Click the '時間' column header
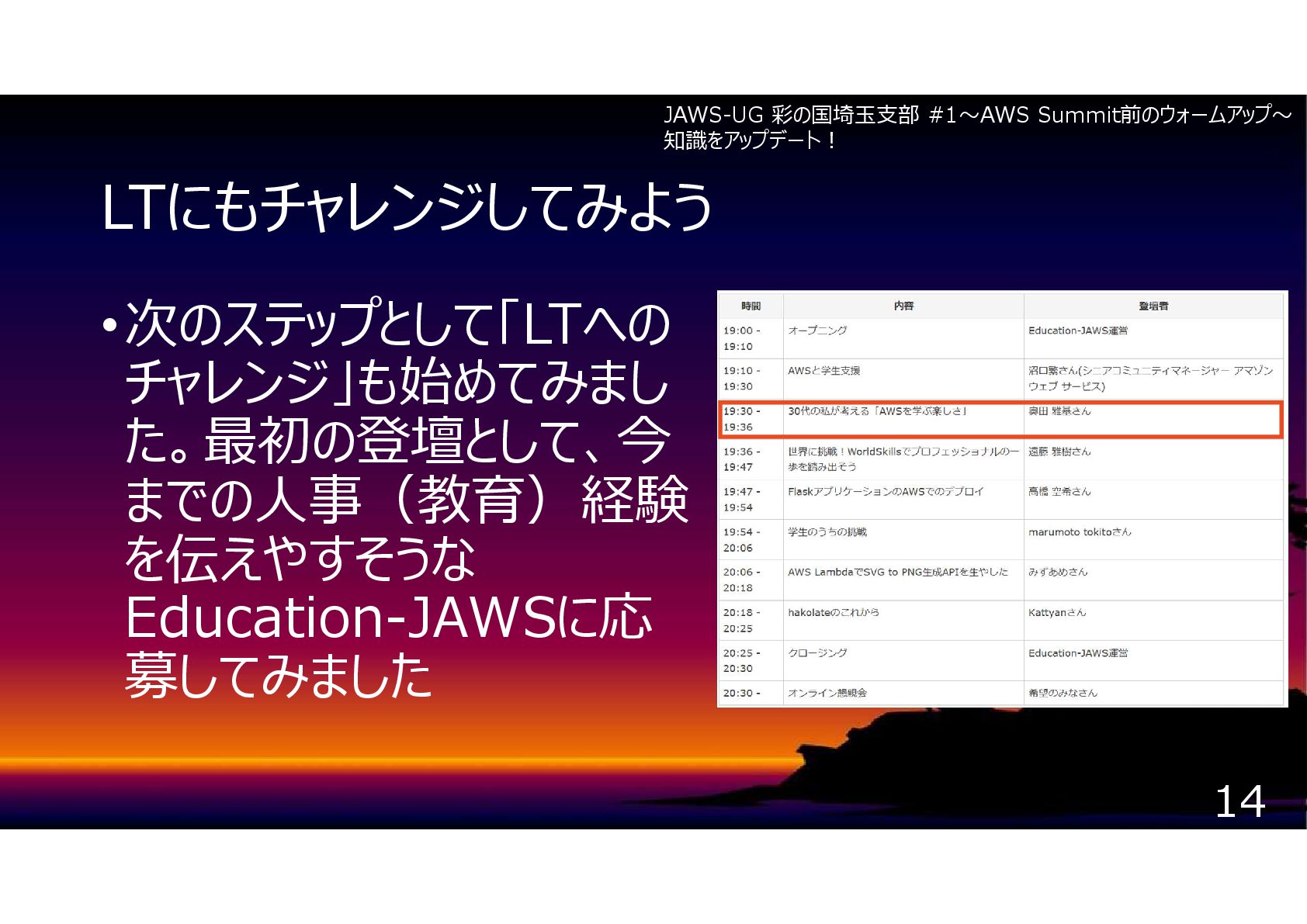Screen dimensions: 1307x924 [x=751, y=306]
